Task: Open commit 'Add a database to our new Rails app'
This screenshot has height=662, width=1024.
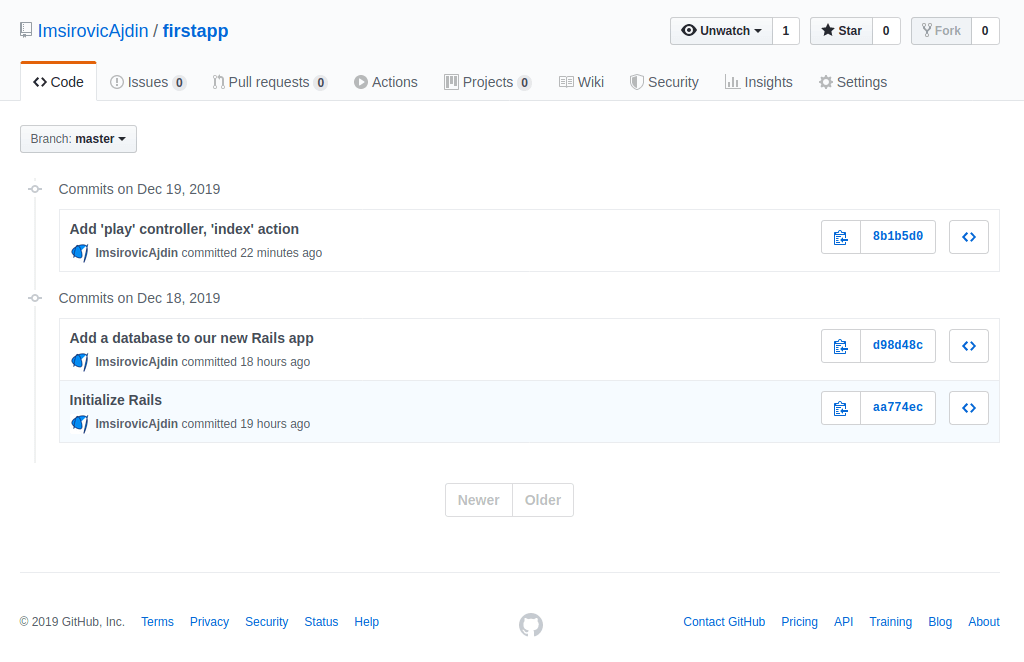Action: [x=191, y=338]
